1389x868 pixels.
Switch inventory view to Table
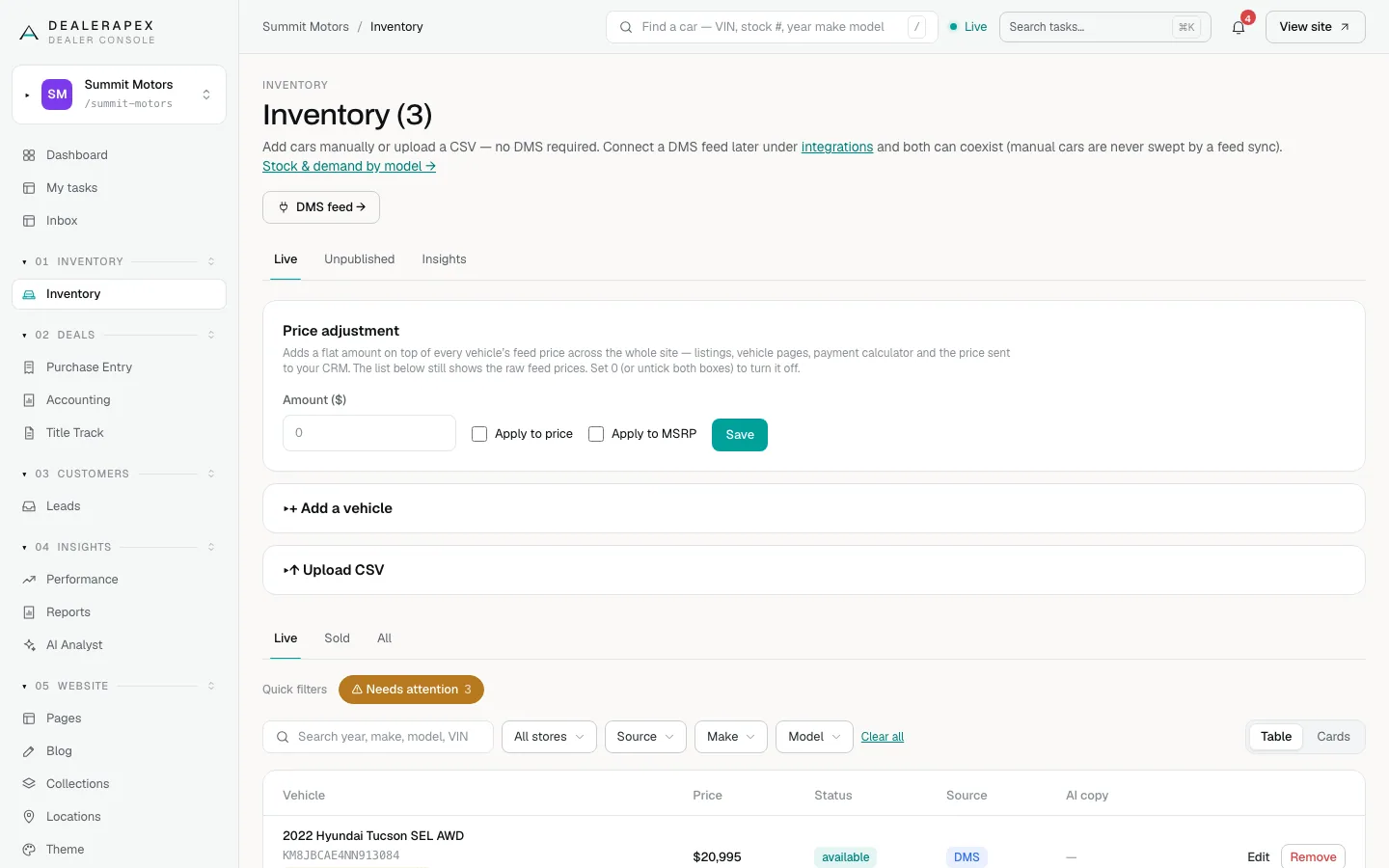pos(1275,737)
